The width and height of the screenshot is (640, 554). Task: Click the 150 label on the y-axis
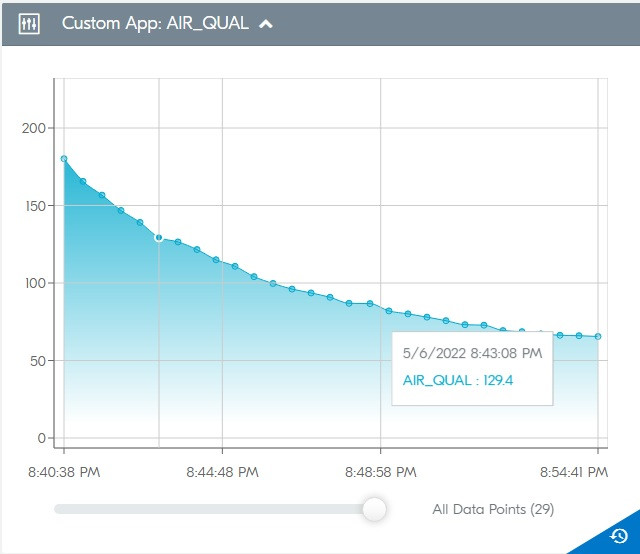click(33, 206)
